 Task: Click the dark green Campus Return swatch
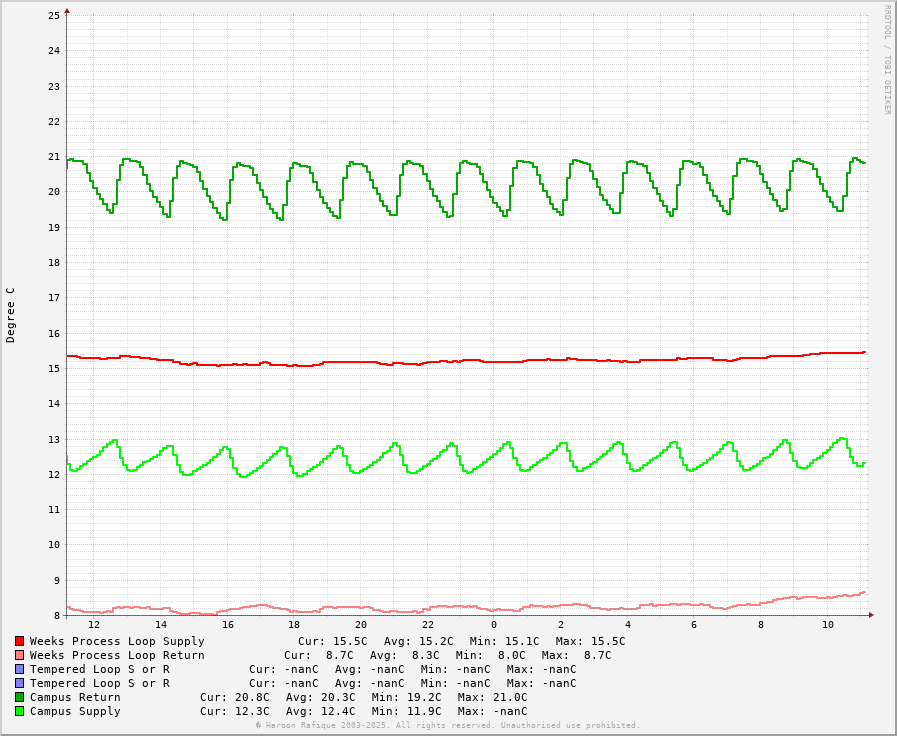pos(19,697)
